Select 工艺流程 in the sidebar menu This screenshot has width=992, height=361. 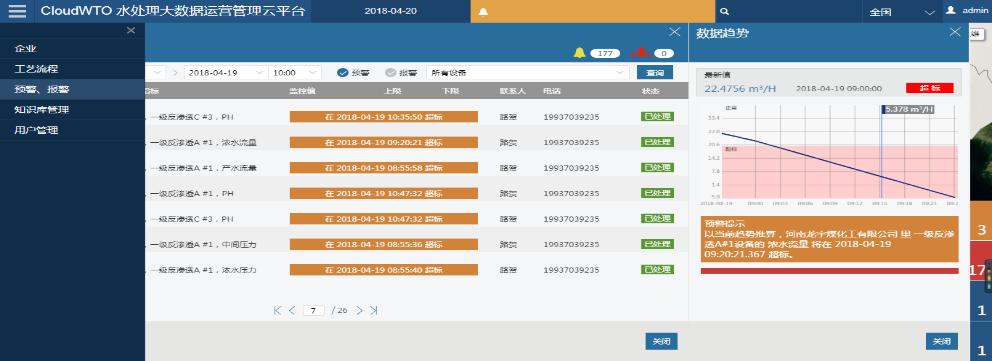click(x=36, y=69)
